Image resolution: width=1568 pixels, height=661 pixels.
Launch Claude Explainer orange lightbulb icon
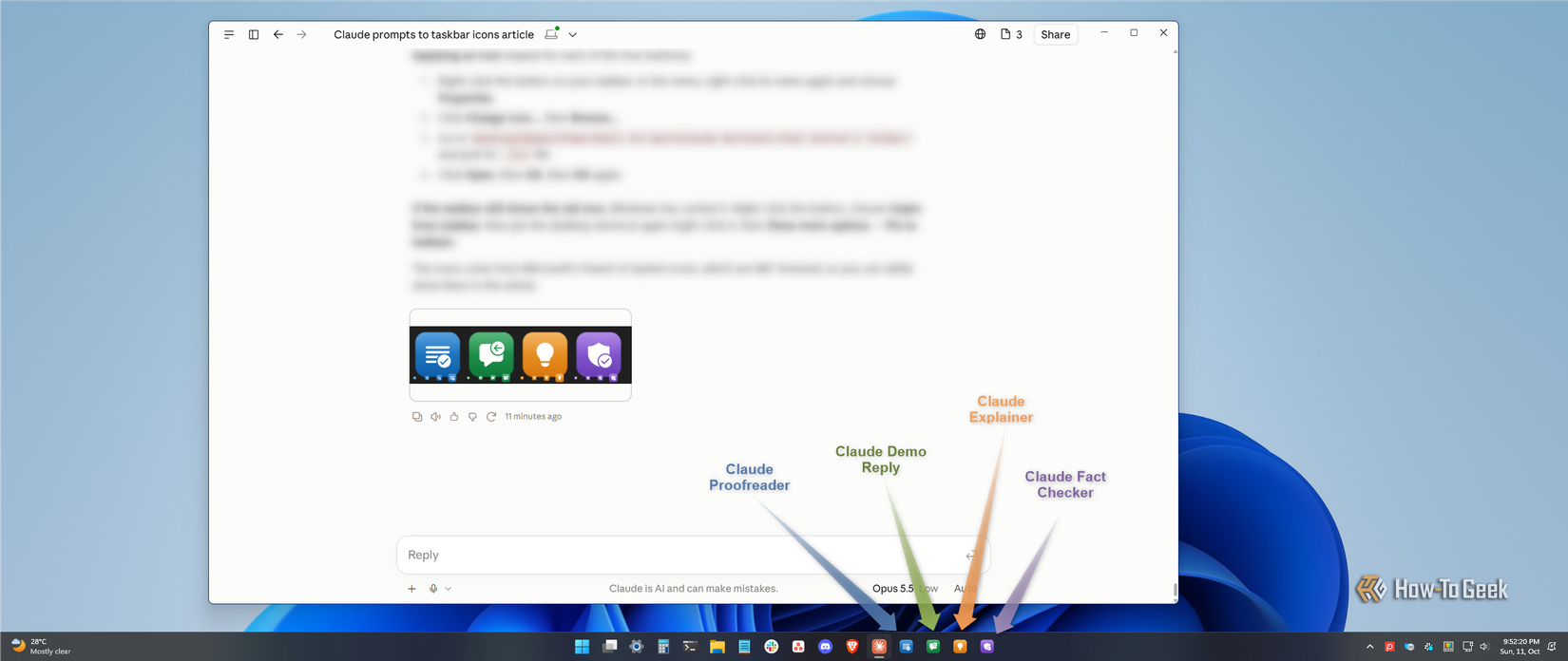tap(960, 647)
